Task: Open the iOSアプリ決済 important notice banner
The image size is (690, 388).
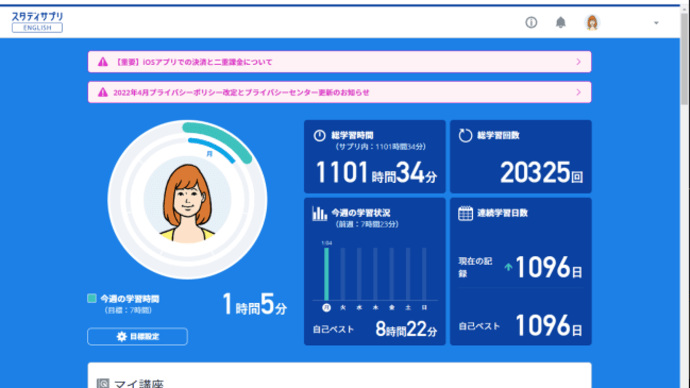Action: click(x=339, y=62)
